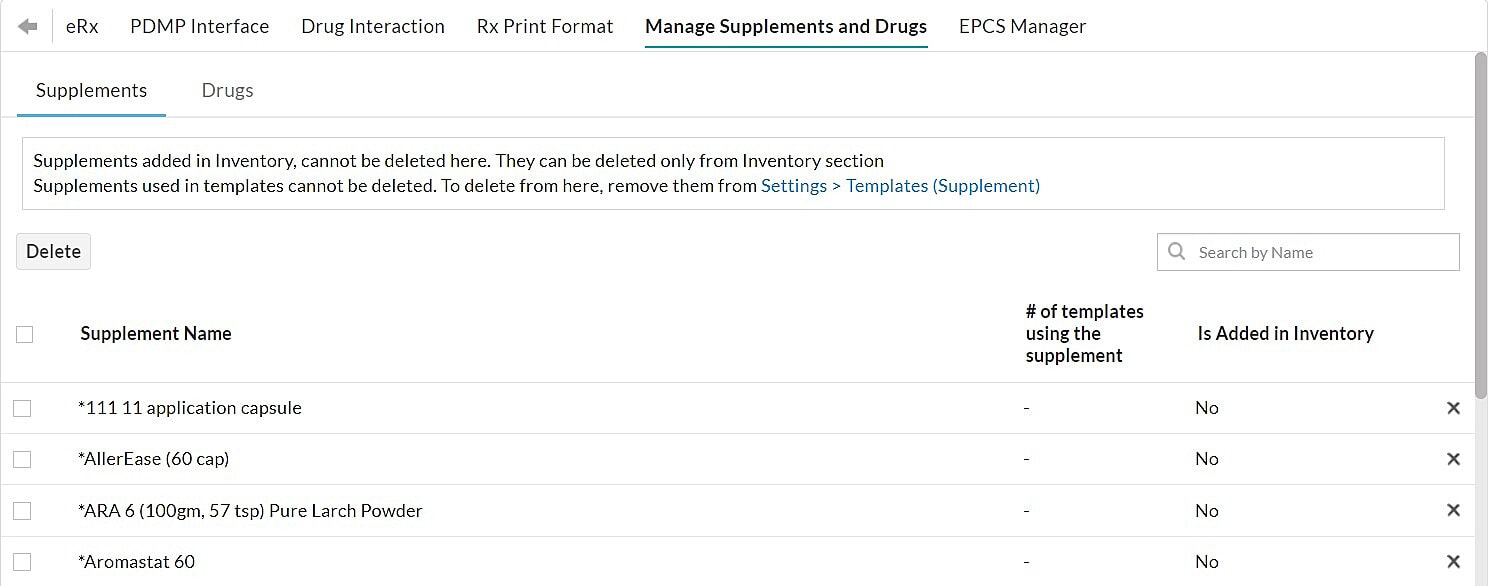Viewport: 1488px width, 586px height.
Task: Remove *111 11 application capsule with X icon
Action: pos(1453,408)
